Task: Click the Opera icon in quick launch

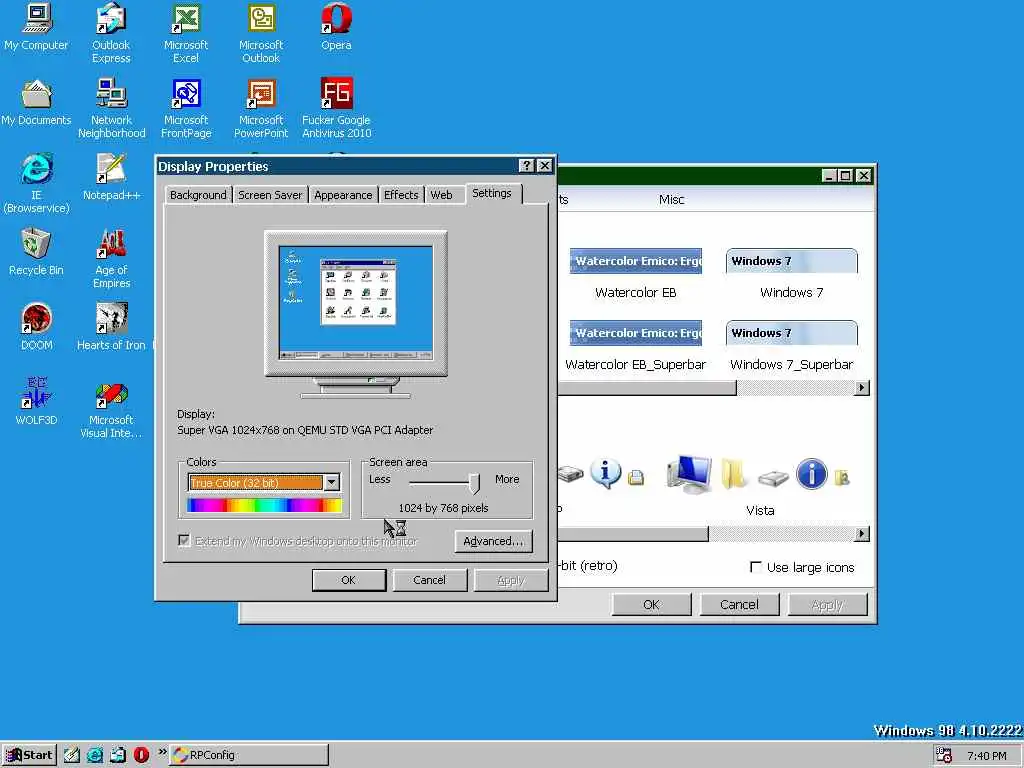Action: coord(141,755)
